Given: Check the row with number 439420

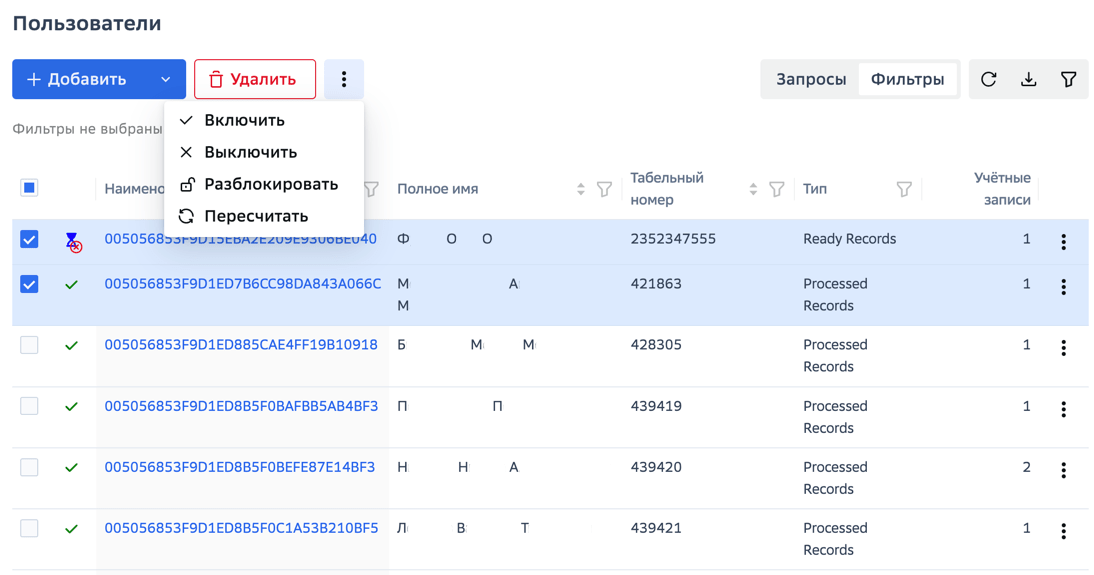Looking at the screenshot, I should [x=29, y=467].
